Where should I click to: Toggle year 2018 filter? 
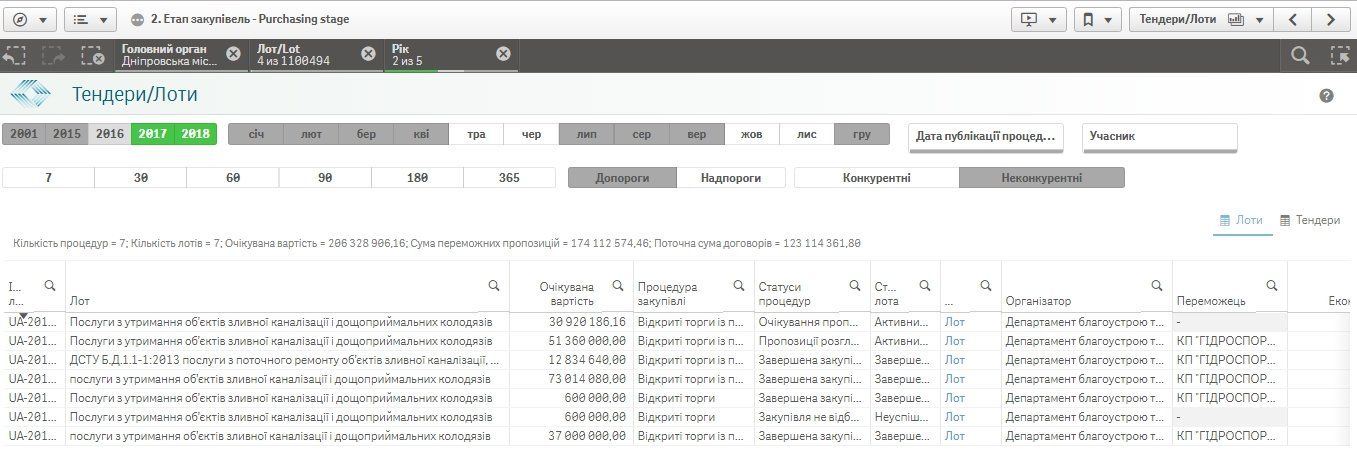point(195,134)
